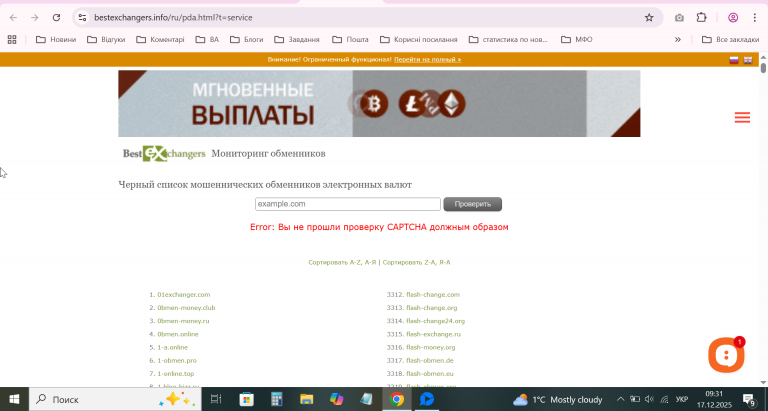Viewport: 768px width, 411px height.
Task: Open the Extensions puzzle icon
Action: click(x=701, y=18)
